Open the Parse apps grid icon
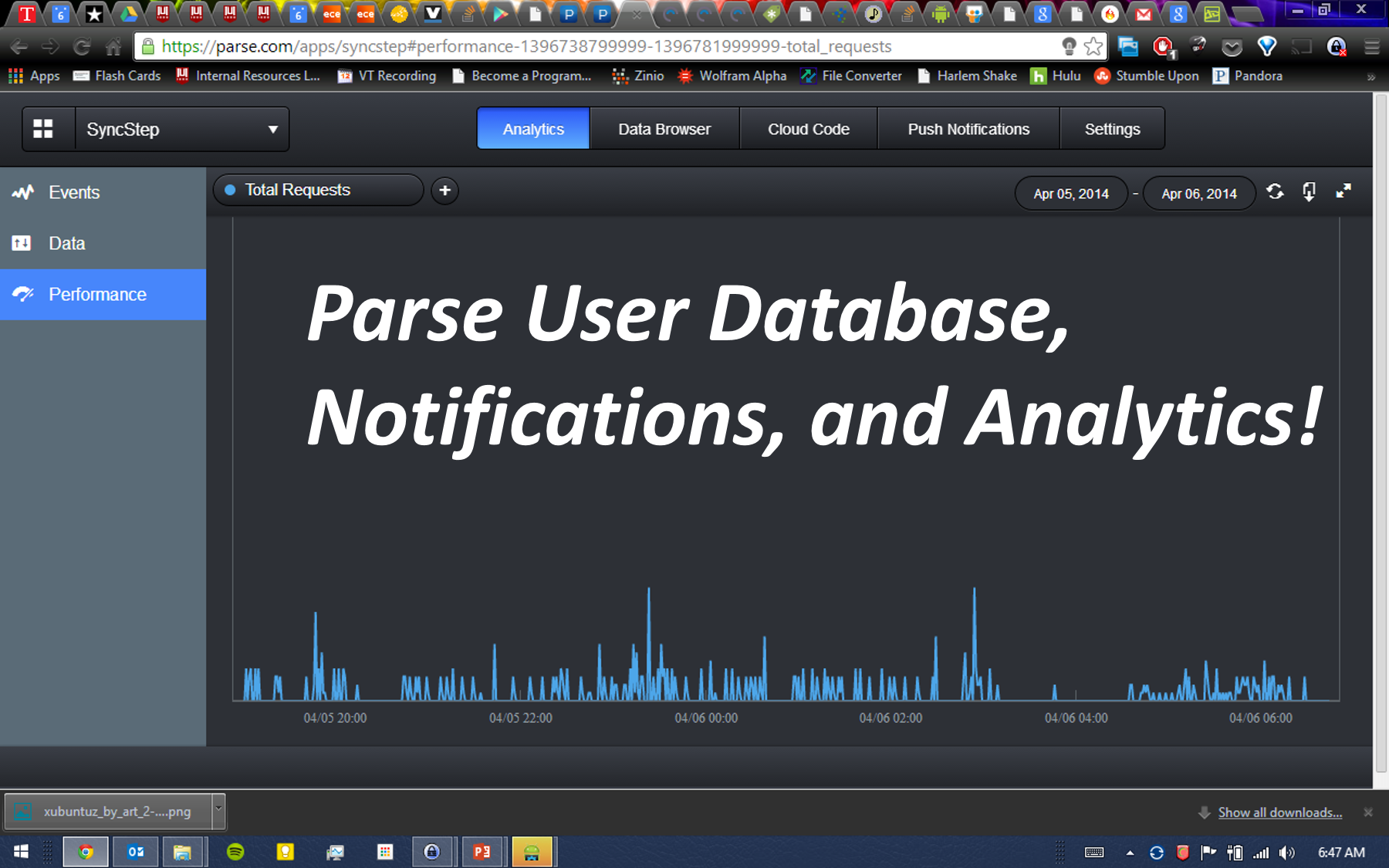The height and width of the screenshot is (868, 1389). click(43, 129)
